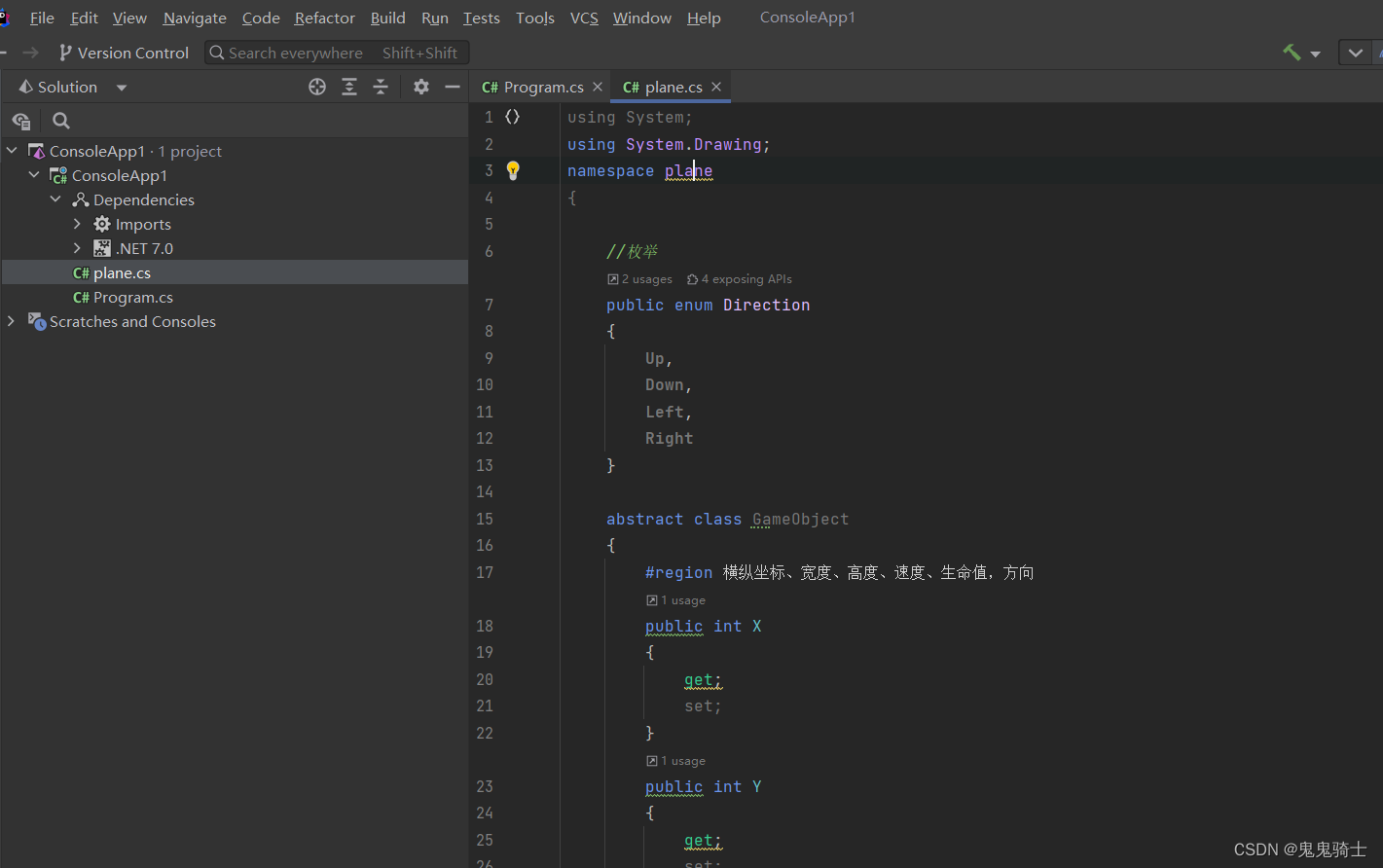
Task: Click line number 15 in the gutter
Action: coord(485,519)
